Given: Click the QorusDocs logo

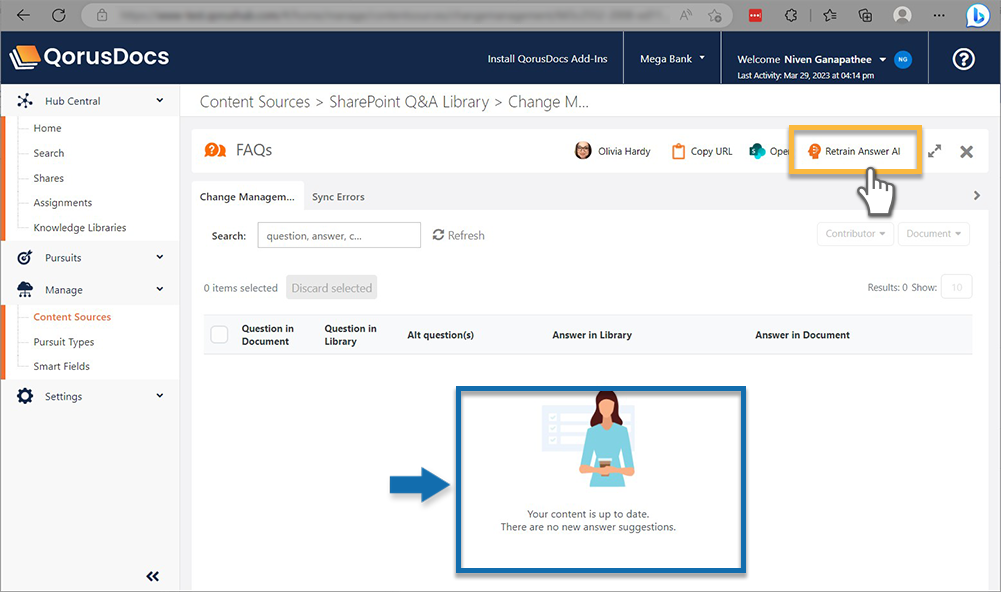Looking at the screenshot, I should tap(89, 57).
